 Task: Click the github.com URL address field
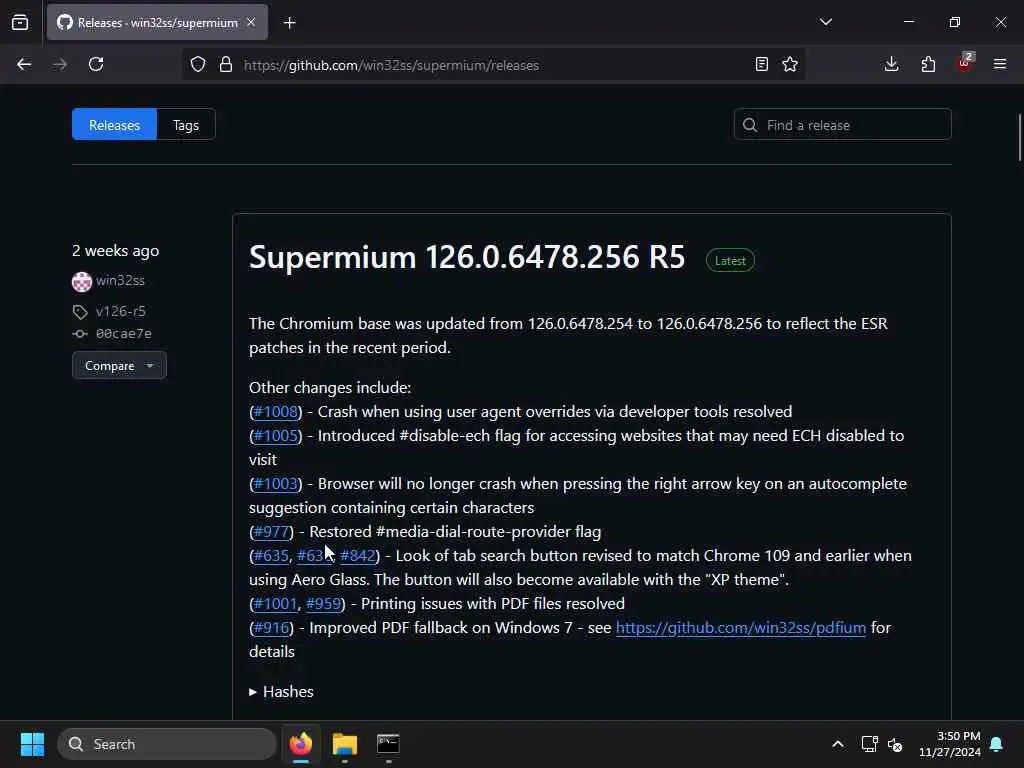(493, 65)
